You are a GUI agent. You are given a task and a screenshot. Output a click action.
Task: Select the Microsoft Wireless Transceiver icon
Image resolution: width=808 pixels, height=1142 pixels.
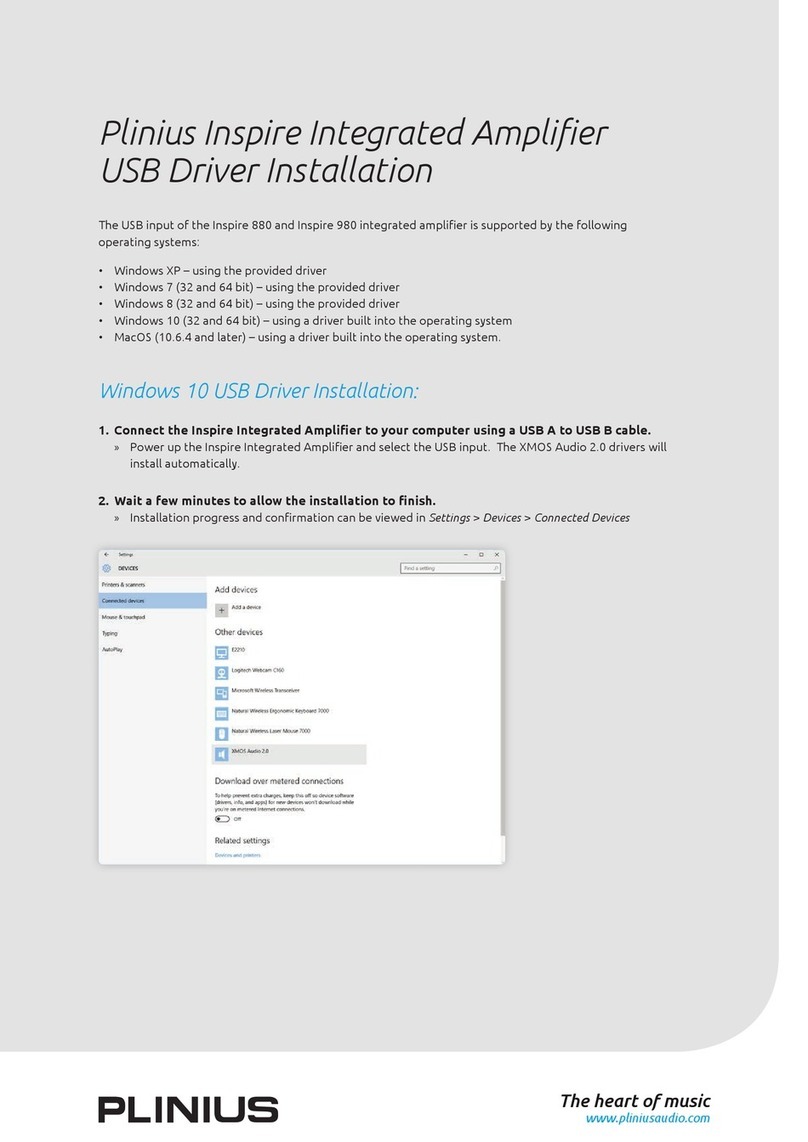click(x=221, y=693)
